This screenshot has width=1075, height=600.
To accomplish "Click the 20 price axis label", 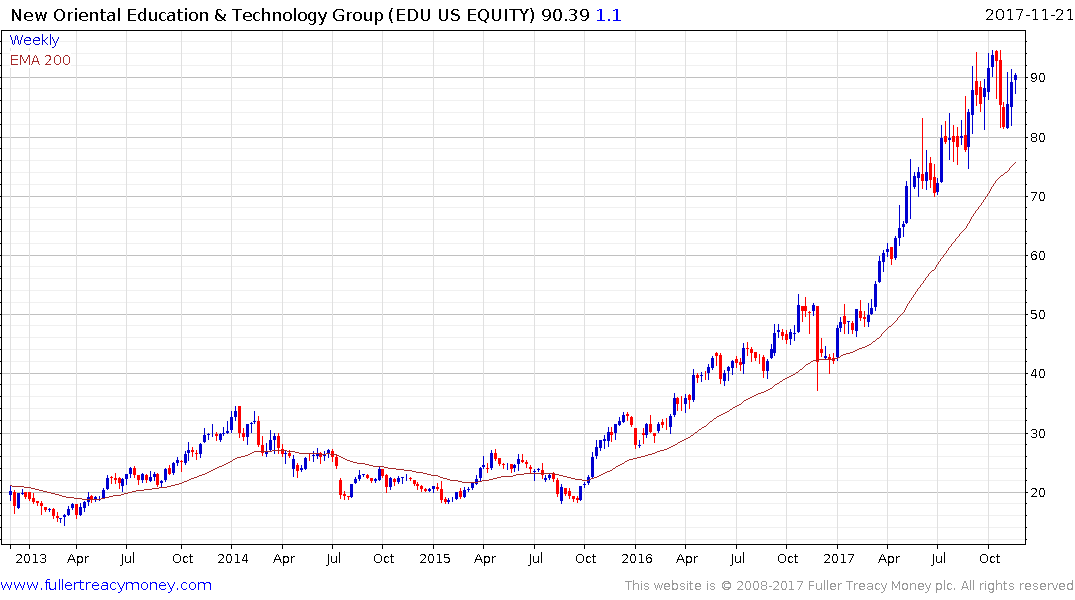I will pyautogui.click(x=1038, y=492).
